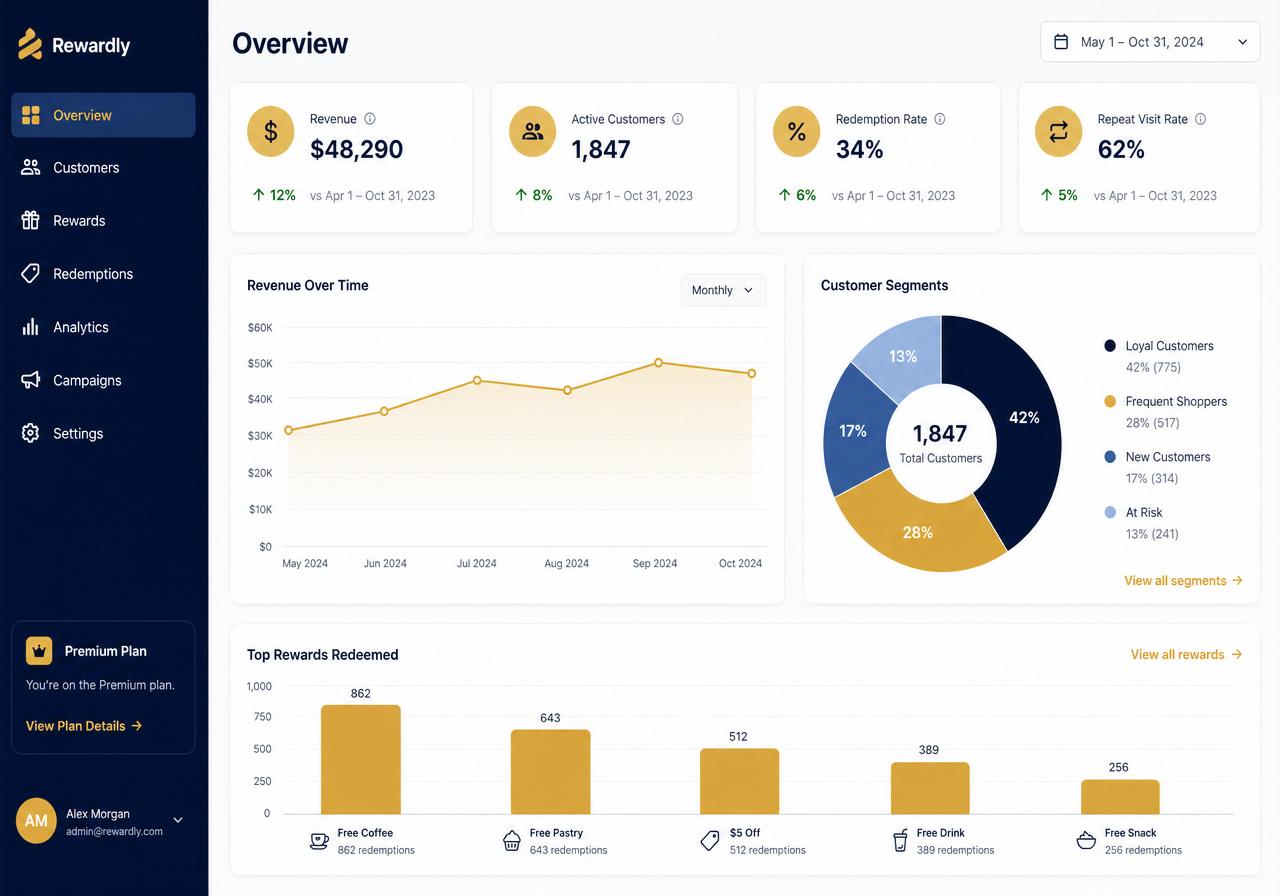Image resolution: width=1280 pixels, height=896 pixels.
Task: Click the Free Drink bar labeled 389
Action: [x=930, y=789]
